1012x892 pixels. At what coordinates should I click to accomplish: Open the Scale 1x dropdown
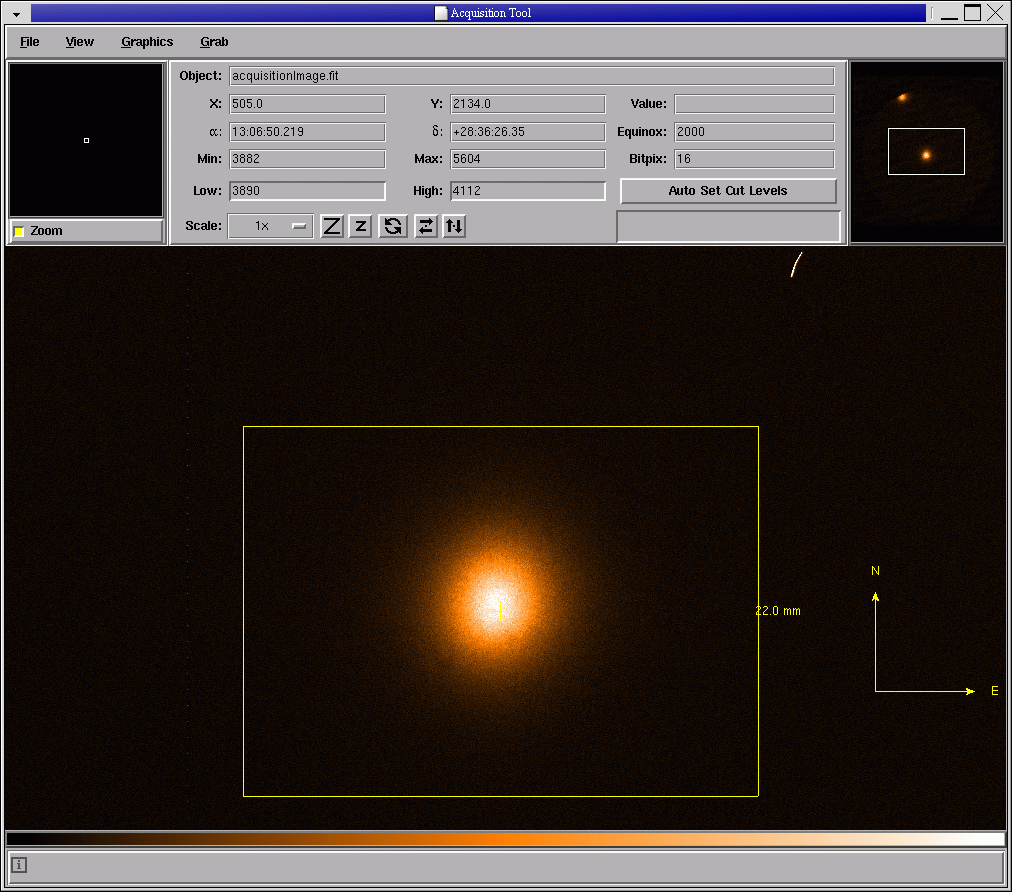point(270,226)
